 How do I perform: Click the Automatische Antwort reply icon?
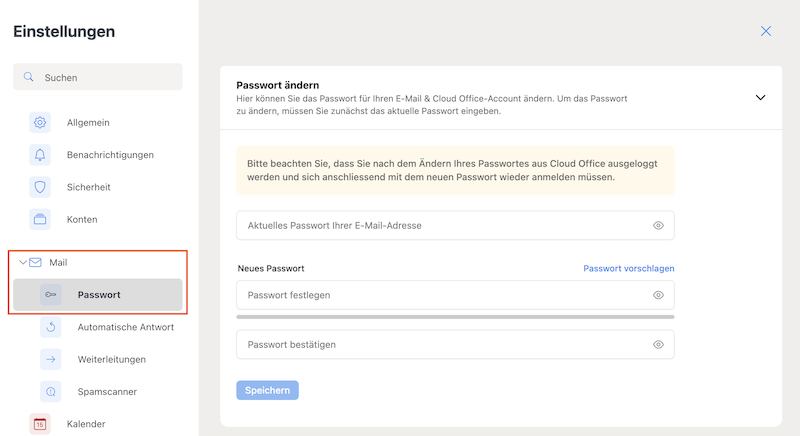(x=51, y=327)
